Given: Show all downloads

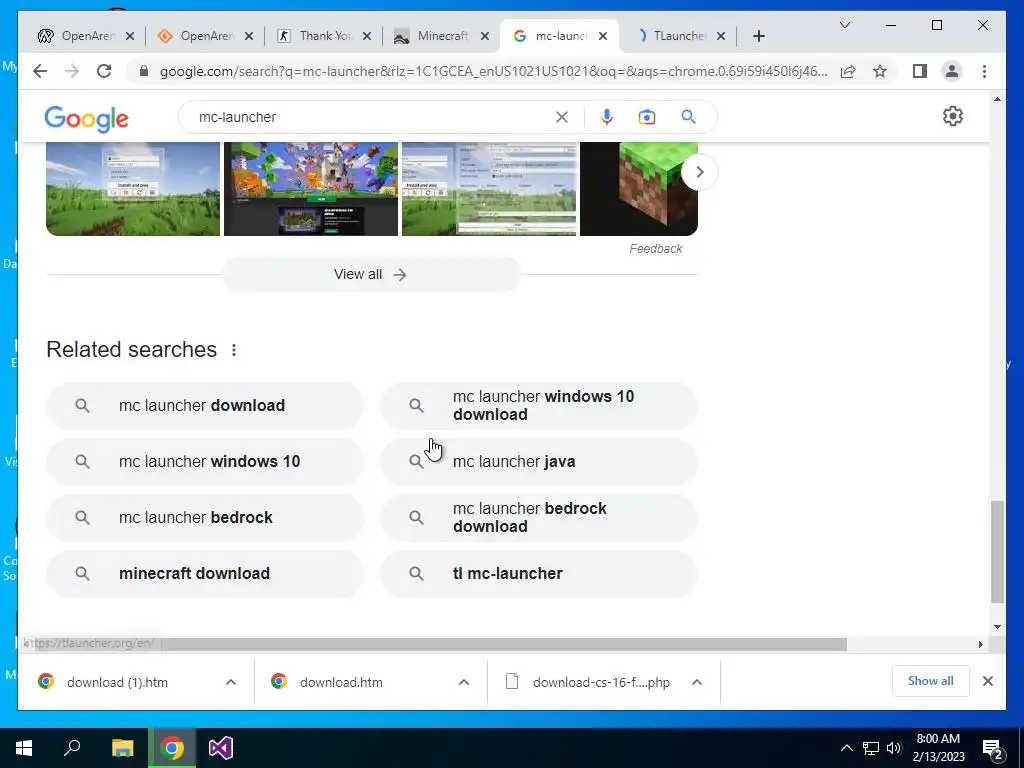Looking at the screenshot, I should click(x=930, y=681).
